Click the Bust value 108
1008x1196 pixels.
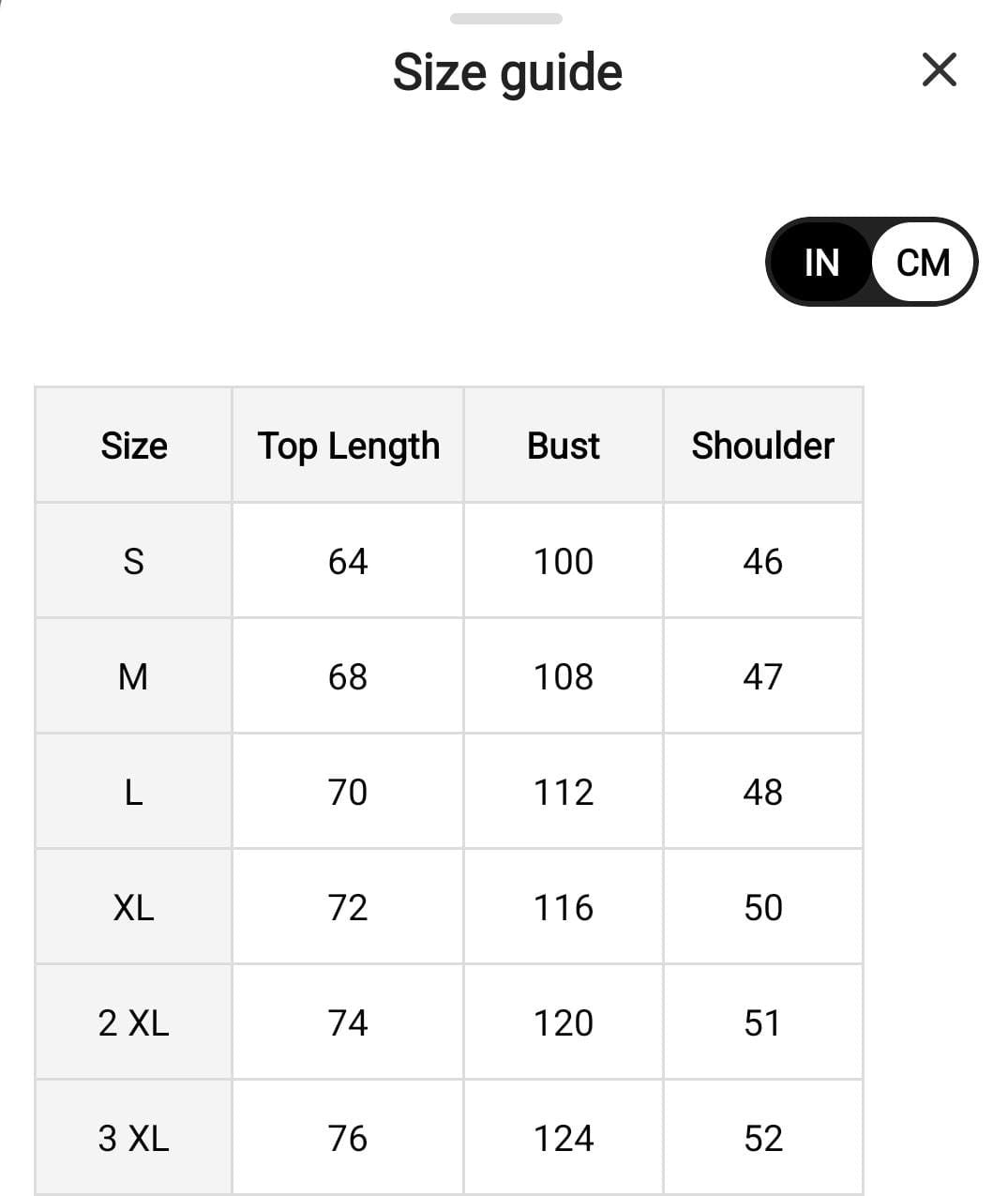563,676
